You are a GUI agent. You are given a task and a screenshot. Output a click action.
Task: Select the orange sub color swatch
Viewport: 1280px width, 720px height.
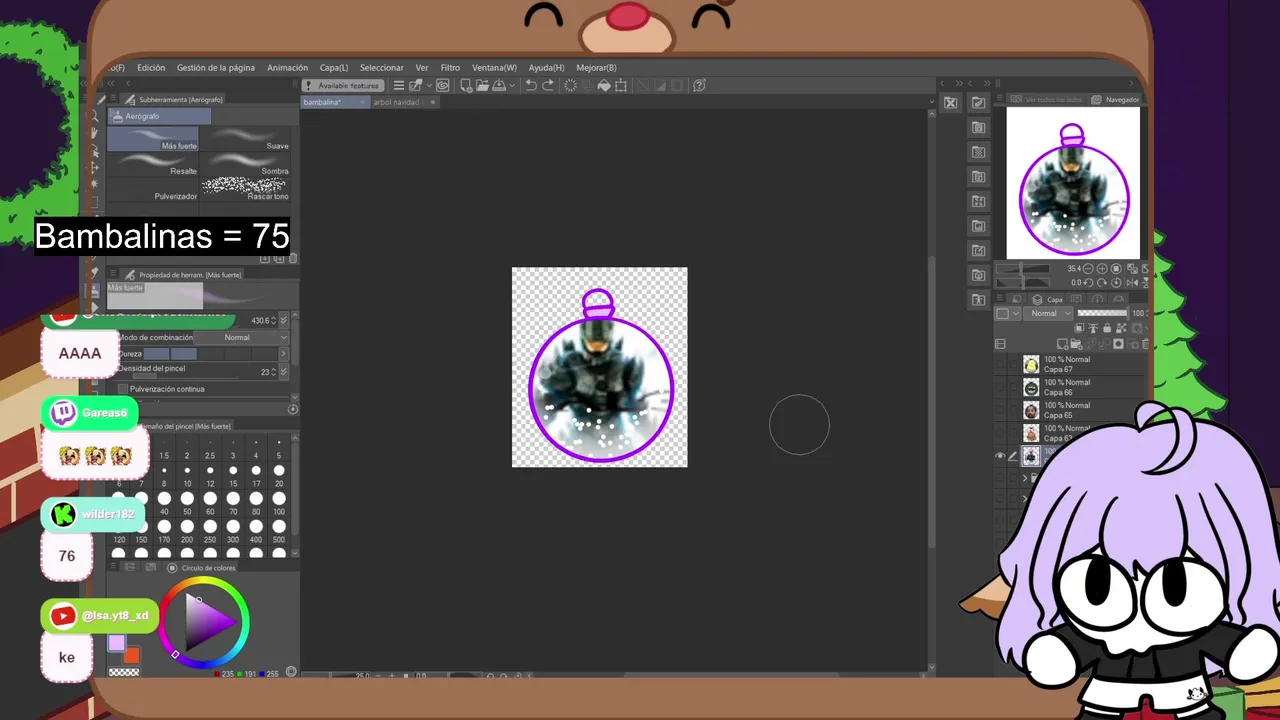(131, 655)
